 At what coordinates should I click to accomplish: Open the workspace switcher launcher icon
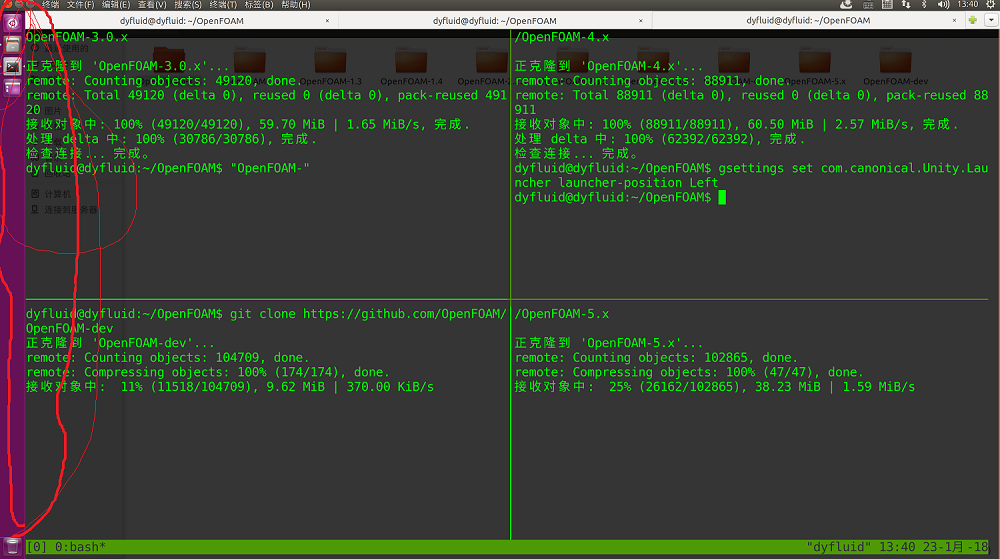[12, 88]
